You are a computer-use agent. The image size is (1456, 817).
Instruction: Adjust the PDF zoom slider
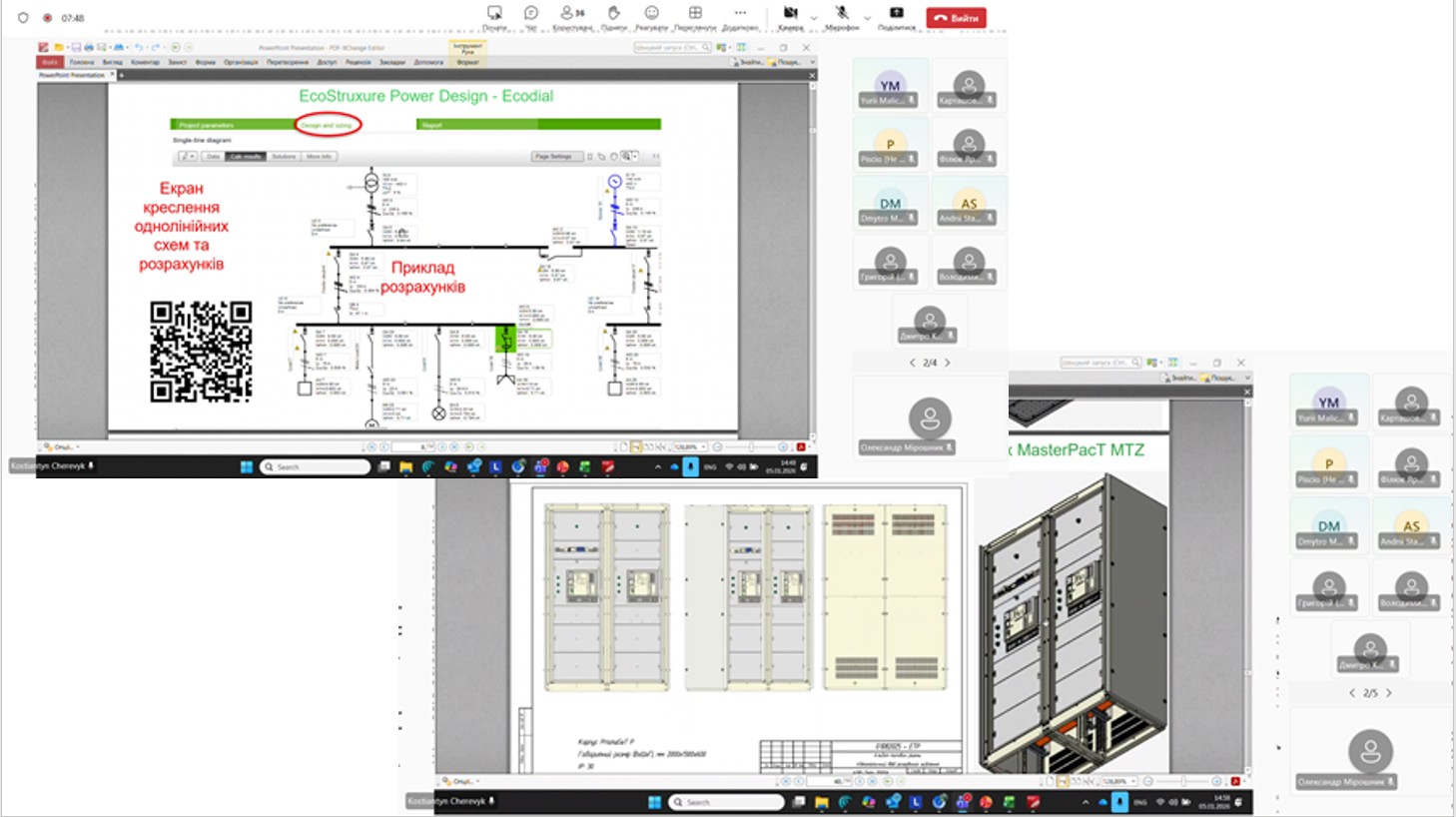[751, 446]
